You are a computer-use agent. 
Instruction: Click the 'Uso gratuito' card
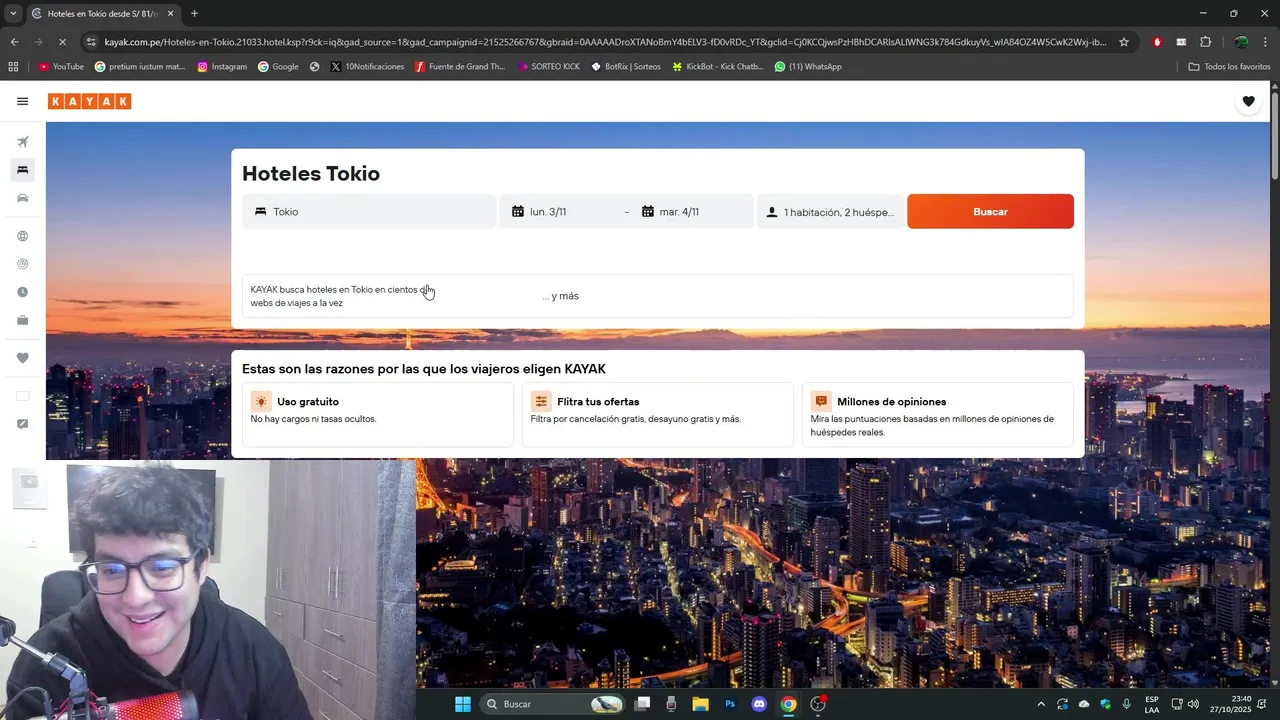377,414
